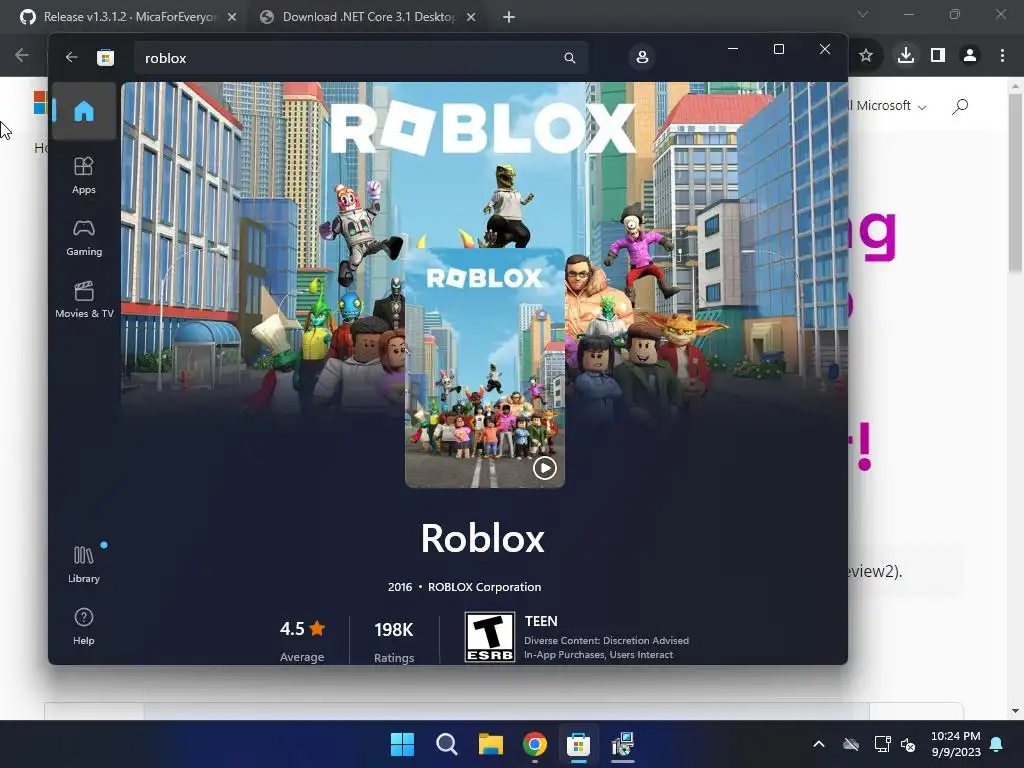
Task: Open the Library in Store sidebar
Action: [84, 564]
